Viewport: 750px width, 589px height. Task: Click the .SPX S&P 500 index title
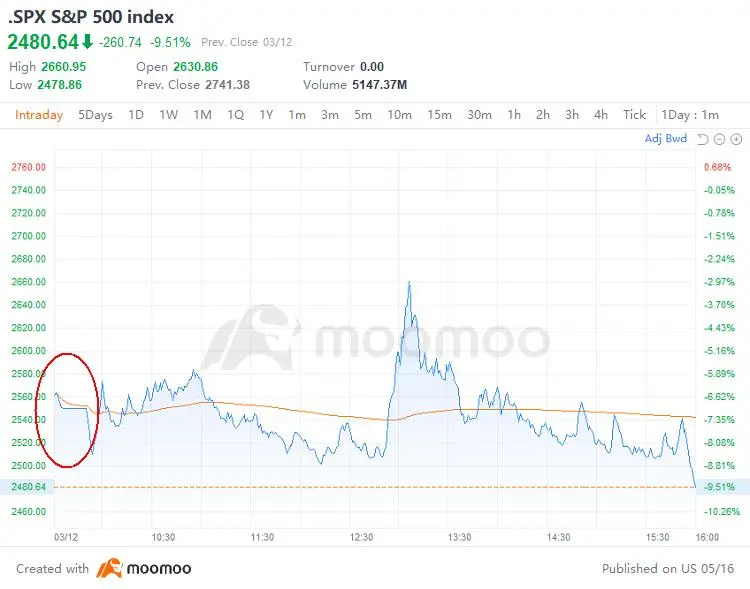[x=91, y=17]
